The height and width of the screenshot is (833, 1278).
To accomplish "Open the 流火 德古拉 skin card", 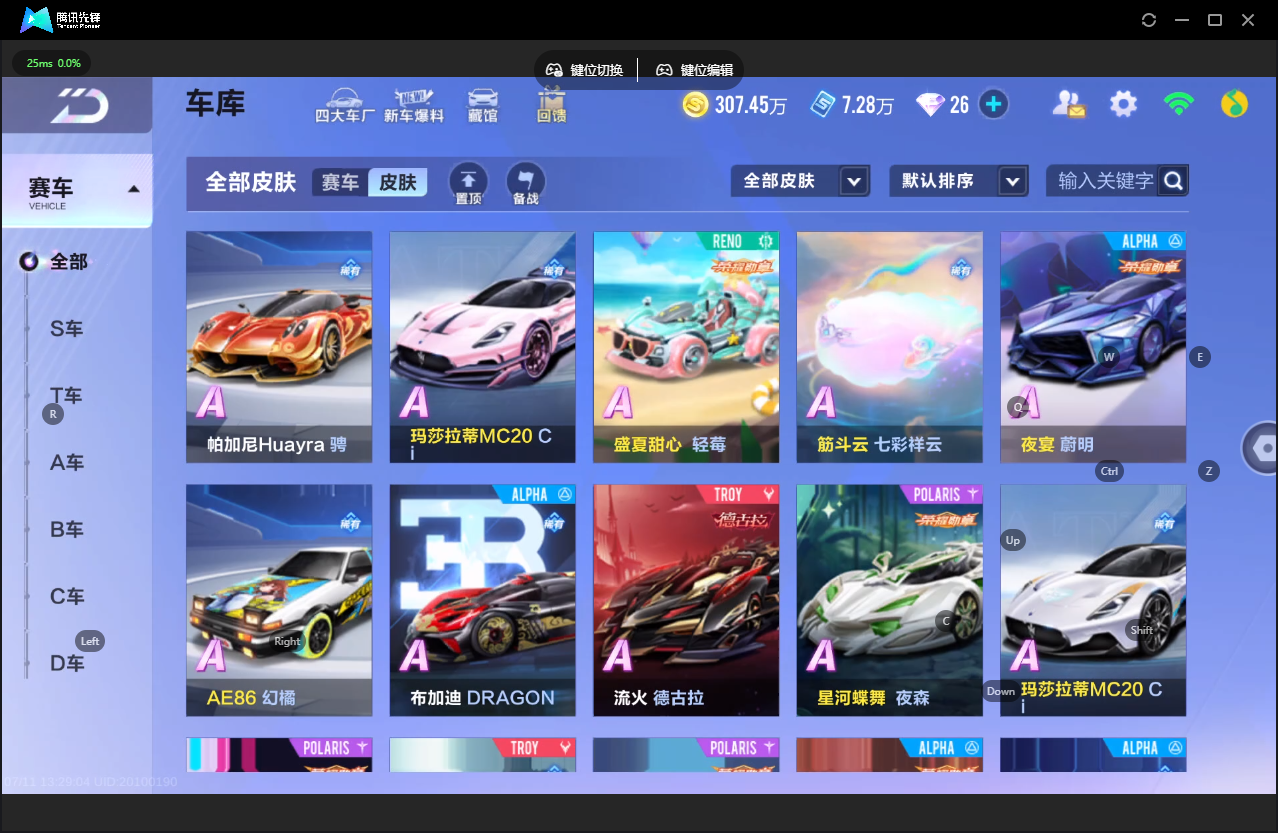I will click(x=686, y=600).
